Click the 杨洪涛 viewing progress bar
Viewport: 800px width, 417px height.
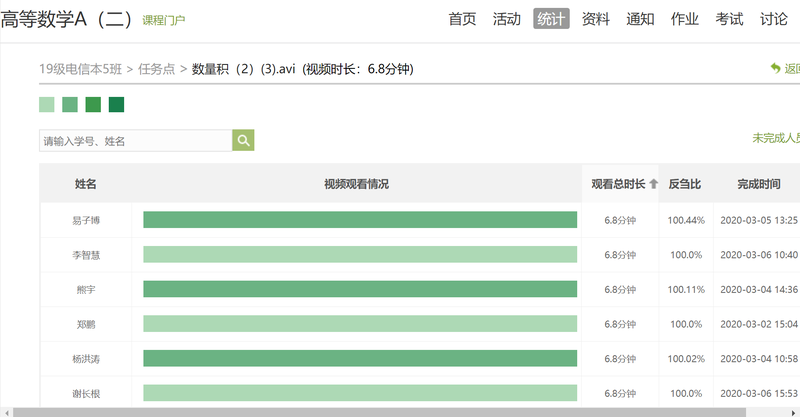[x=360, y=359]
